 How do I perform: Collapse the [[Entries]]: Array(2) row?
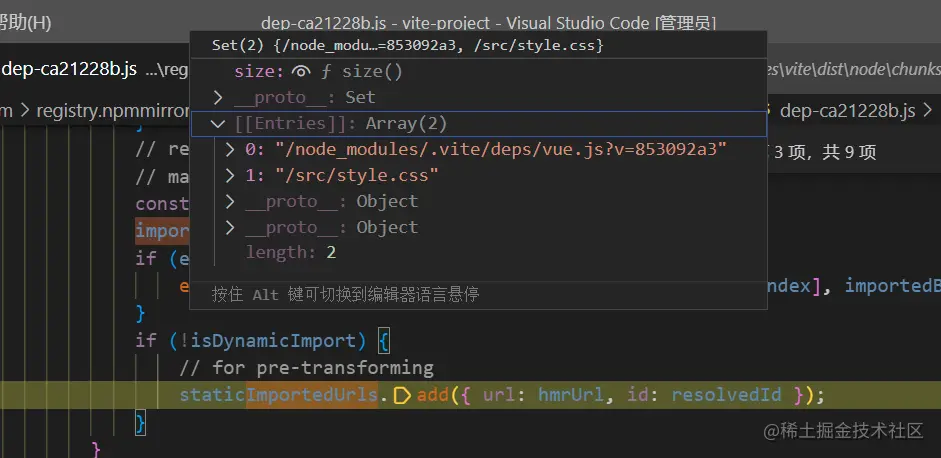[218, 124]
